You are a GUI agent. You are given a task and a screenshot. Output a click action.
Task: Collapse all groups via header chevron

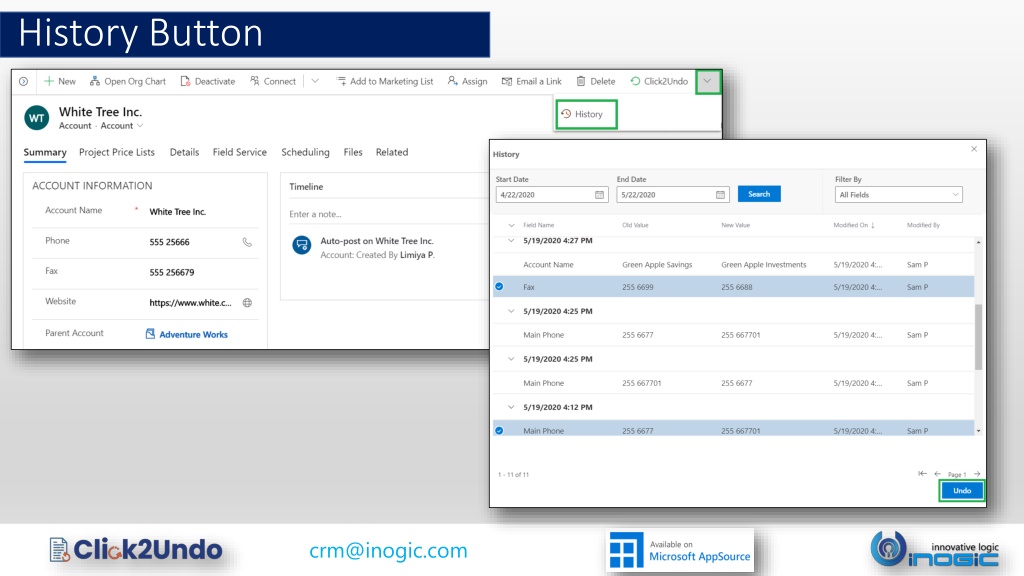[x=511, y=225]
